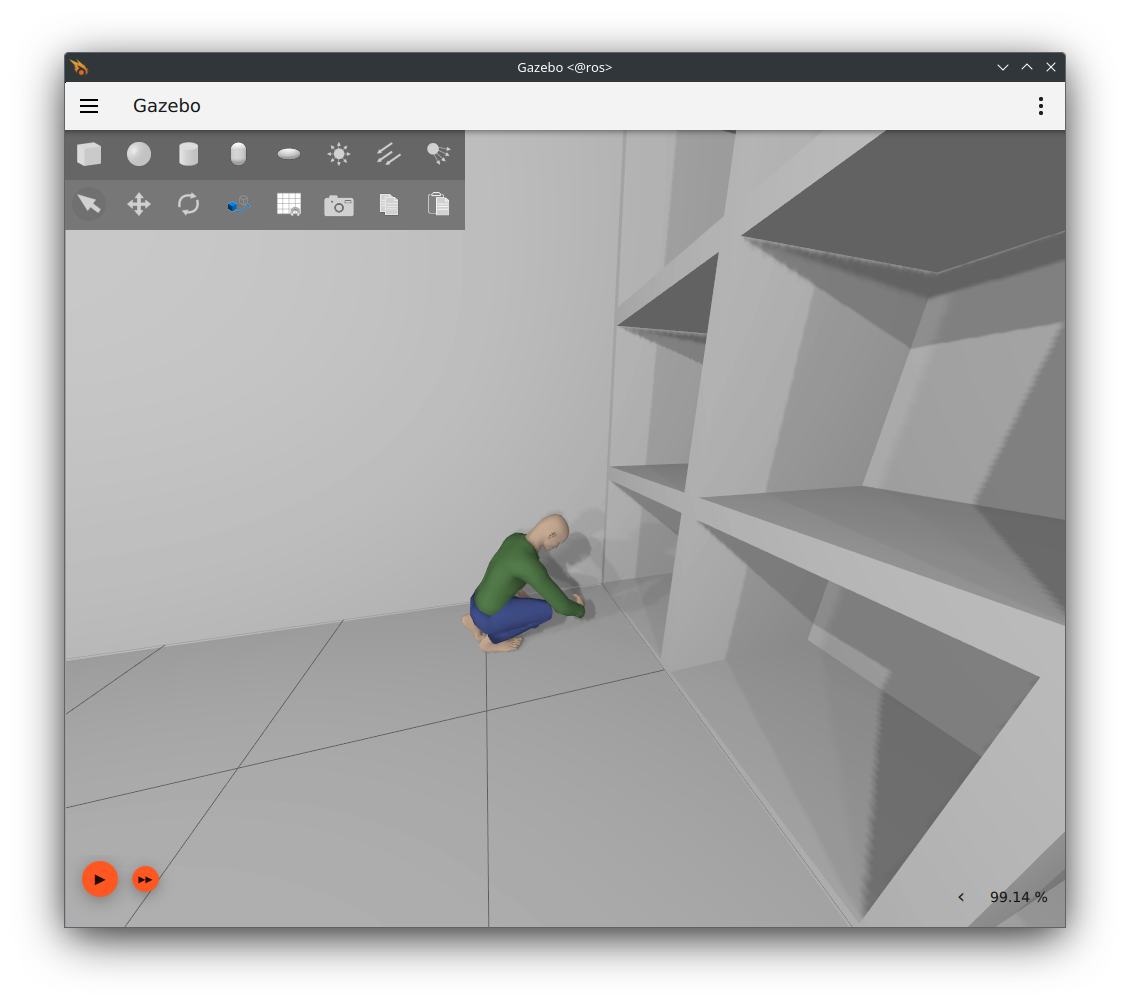Add a cylinder shape to the world
Screen dimensions: 1130x1004
coord(188,154)
